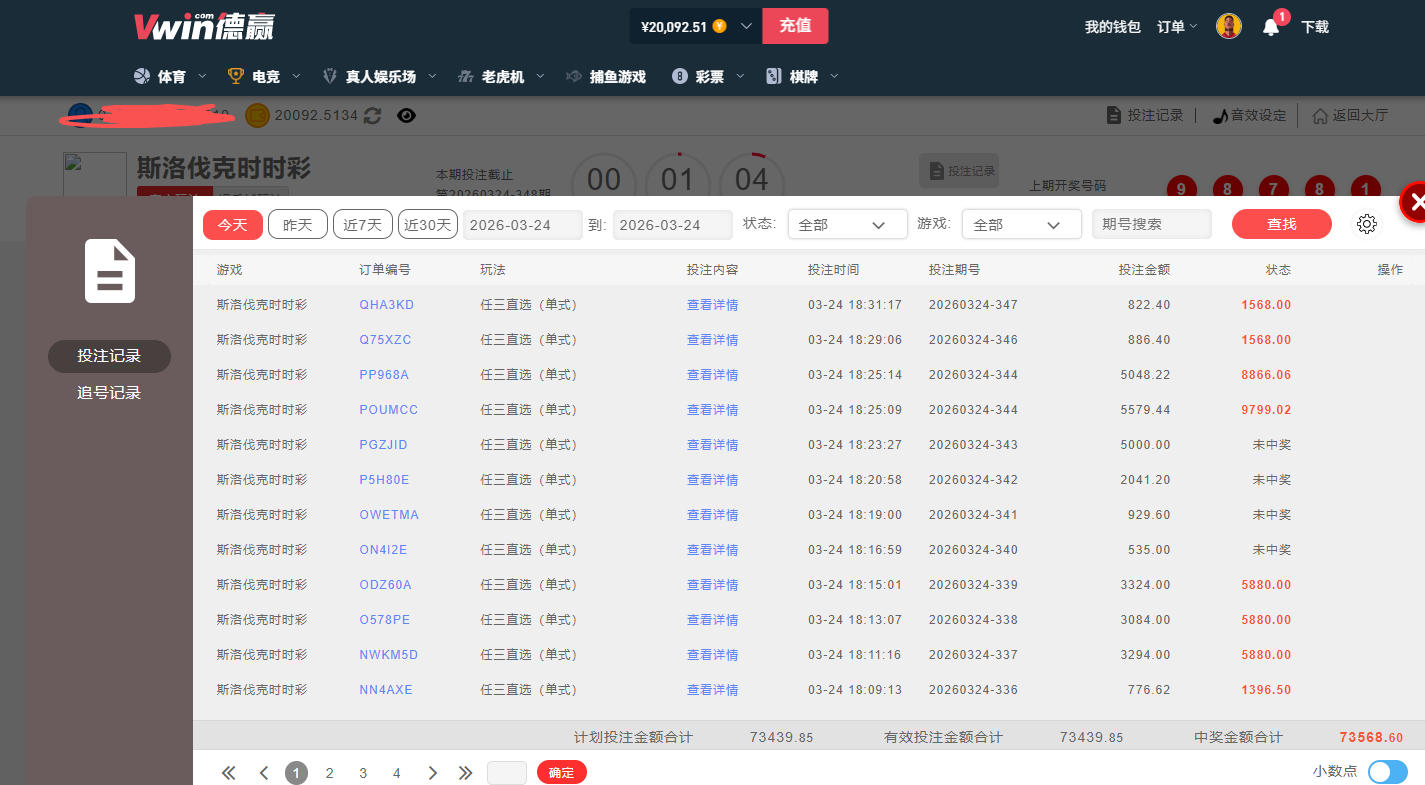Viewport: 1425px width, 785px height.
Task: Expand the 订单 menu in header
Action: (x=1177, y=27)
